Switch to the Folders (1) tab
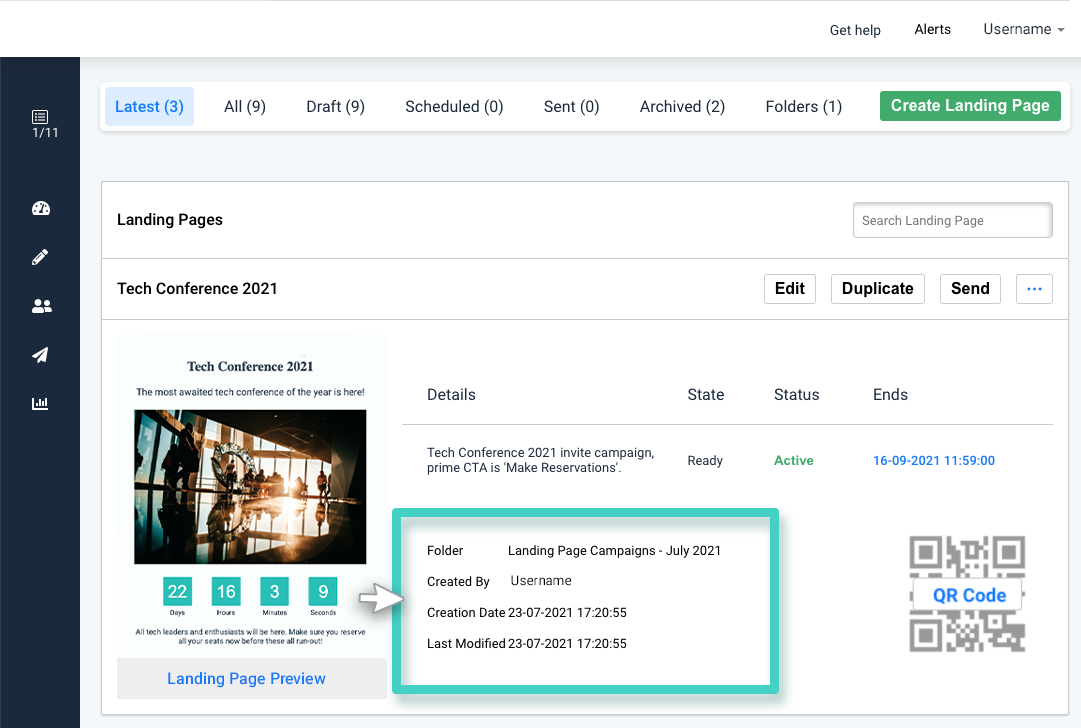The image size is (1081, 728). pyautogui.click(x=803, y=107)
